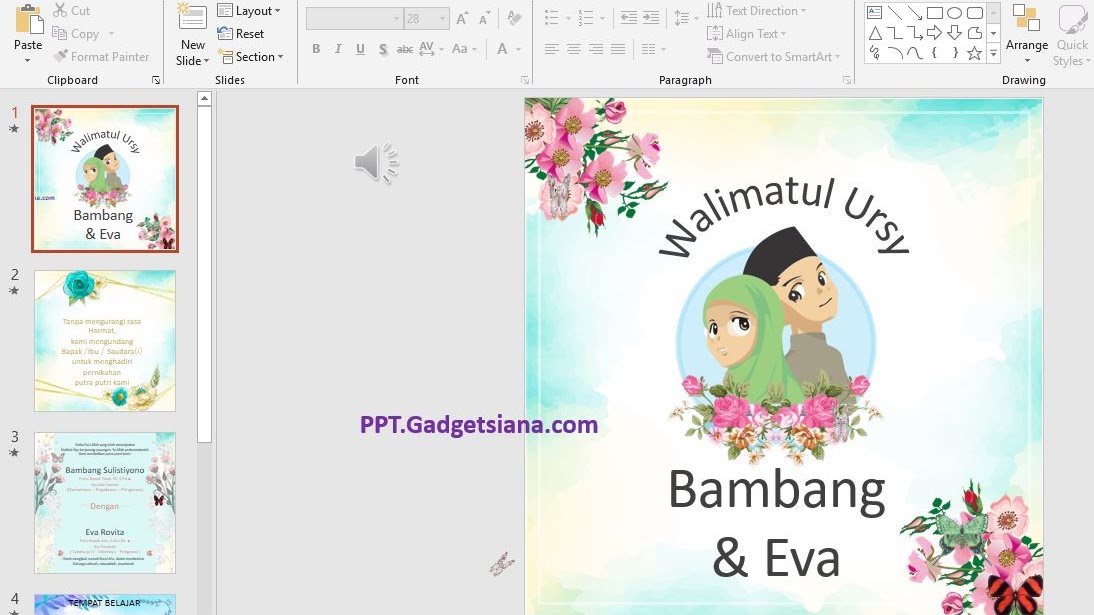The image size is (1094, 615).
Task: Select slide 3 thumbnail in sidebar
Action: [x=104, y=503]
